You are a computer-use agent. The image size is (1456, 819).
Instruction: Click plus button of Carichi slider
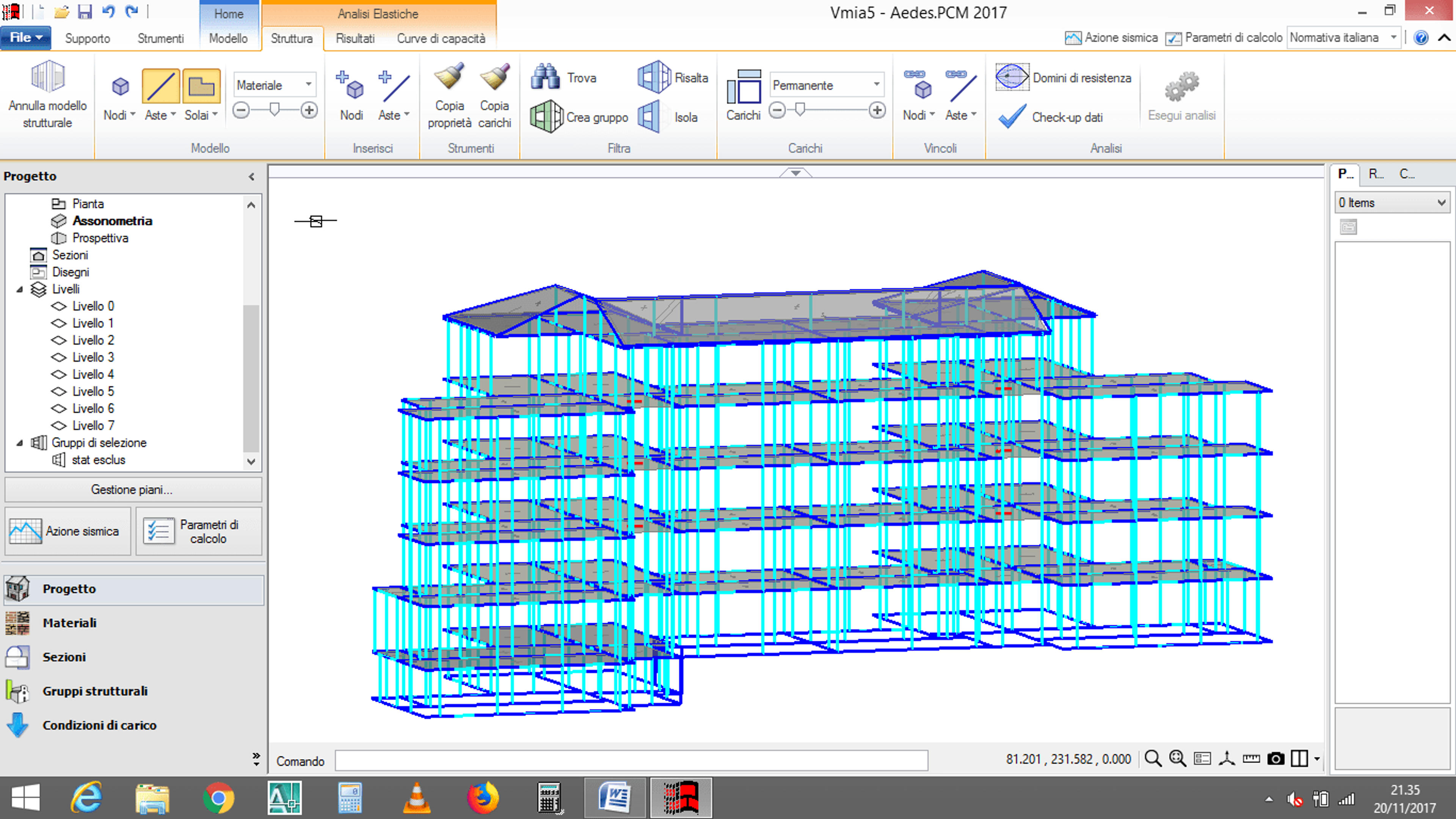click(x=877, y=110)
